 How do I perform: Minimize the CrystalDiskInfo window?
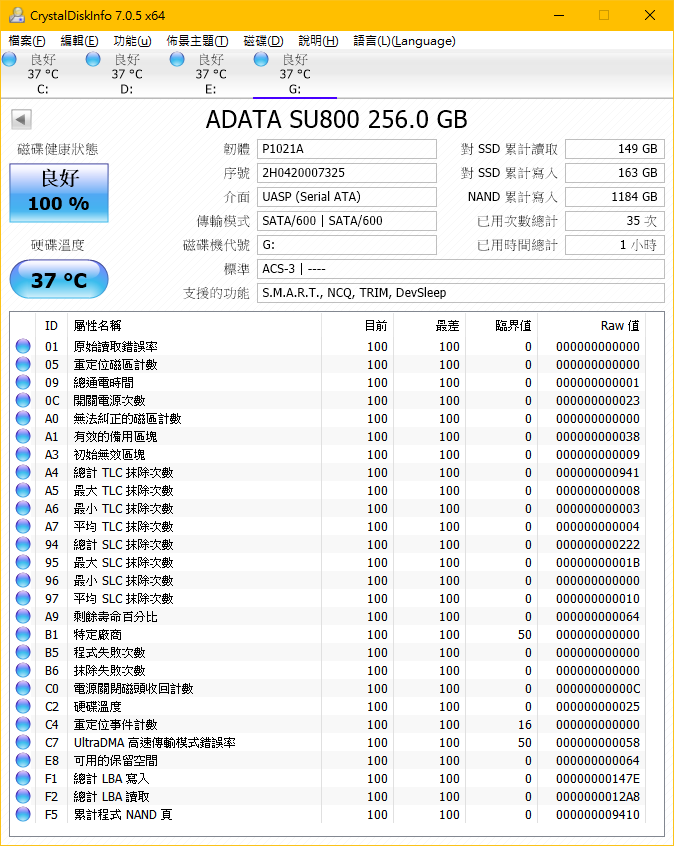(559, 15)
